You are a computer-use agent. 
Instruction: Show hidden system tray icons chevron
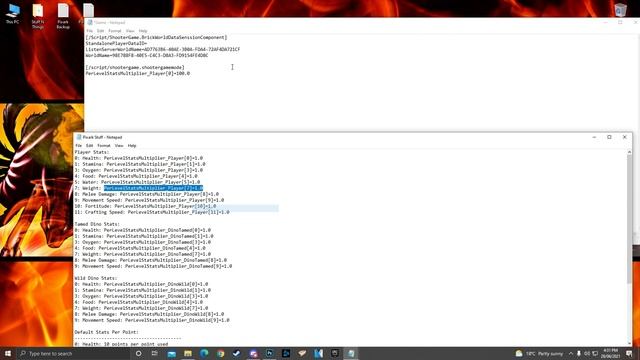[571, 353]
